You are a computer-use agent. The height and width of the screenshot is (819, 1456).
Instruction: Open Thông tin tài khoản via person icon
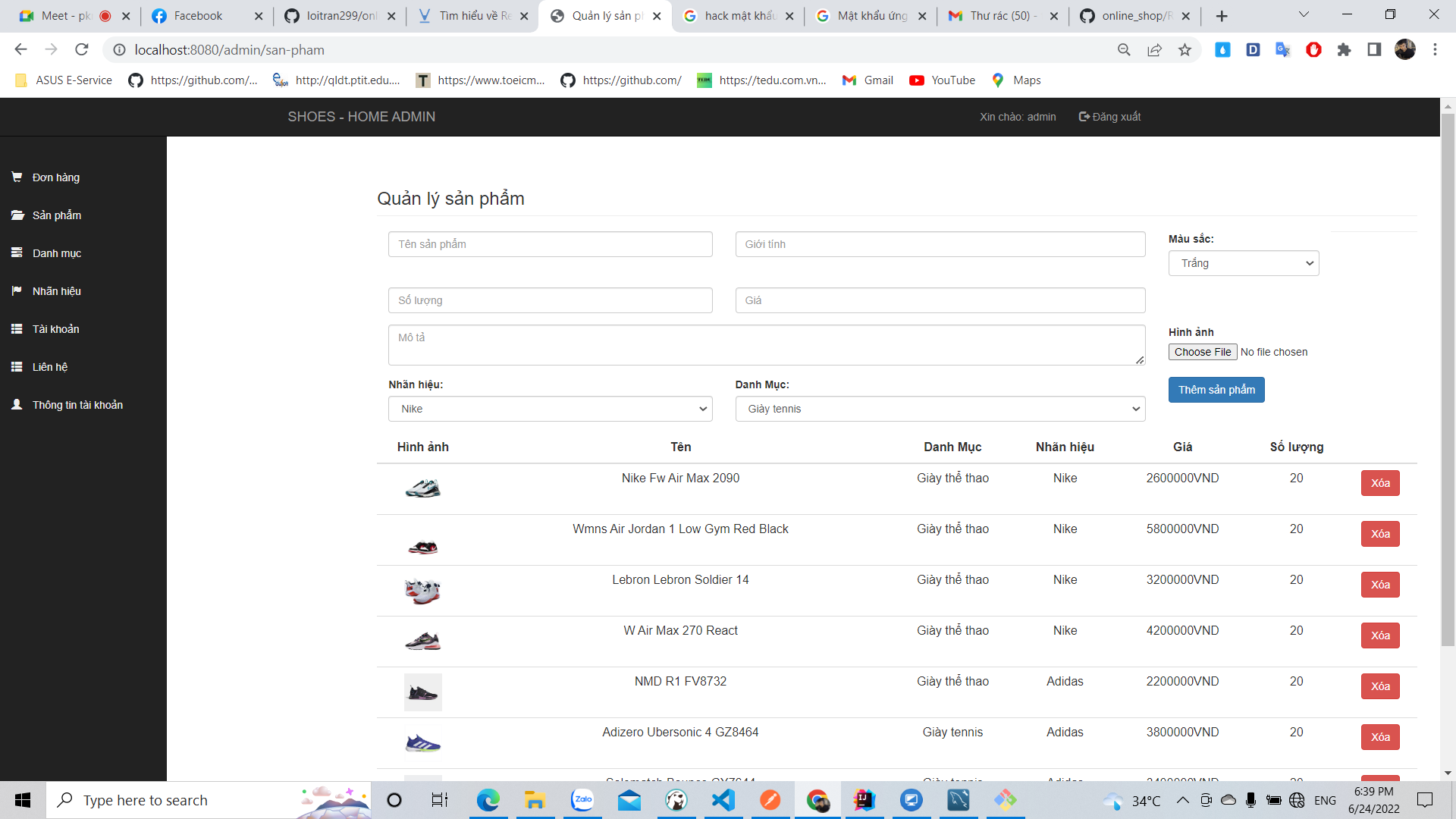(17, 404)
